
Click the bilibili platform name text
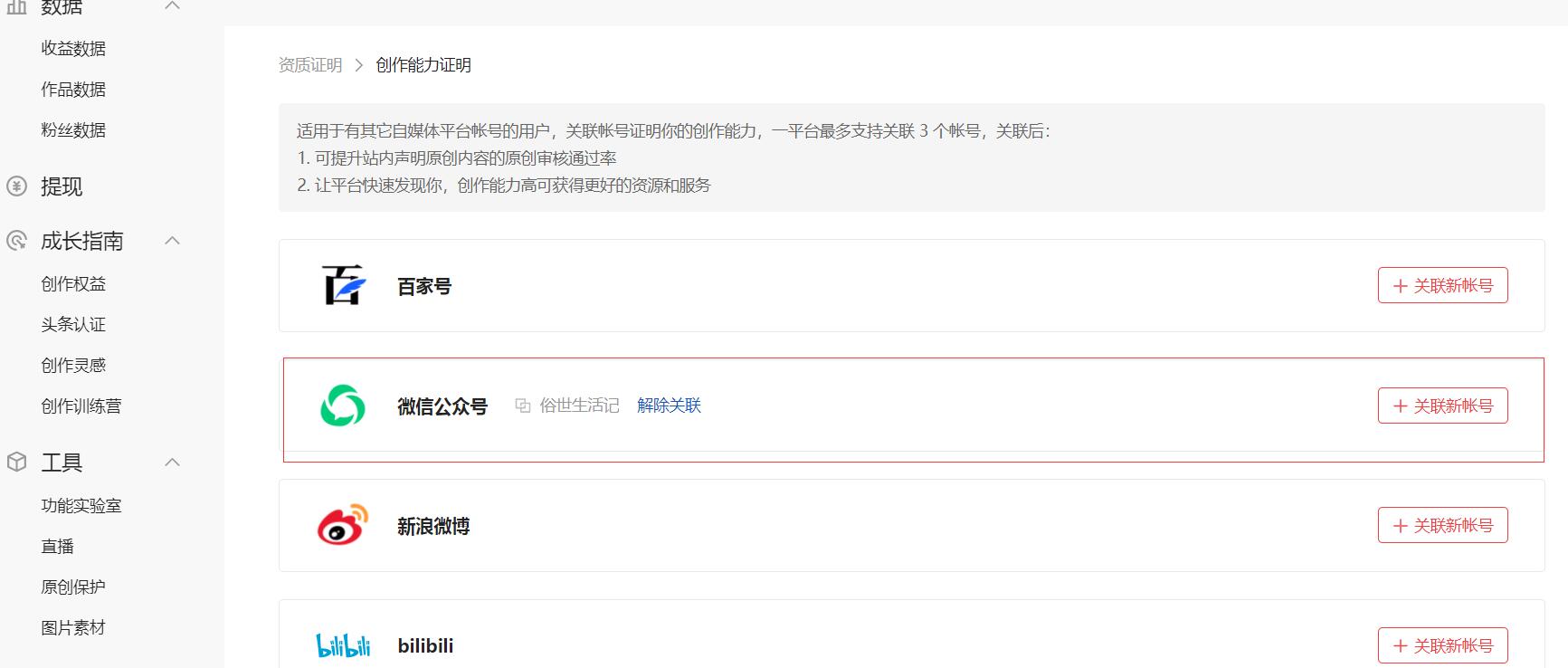pos(425,645)
